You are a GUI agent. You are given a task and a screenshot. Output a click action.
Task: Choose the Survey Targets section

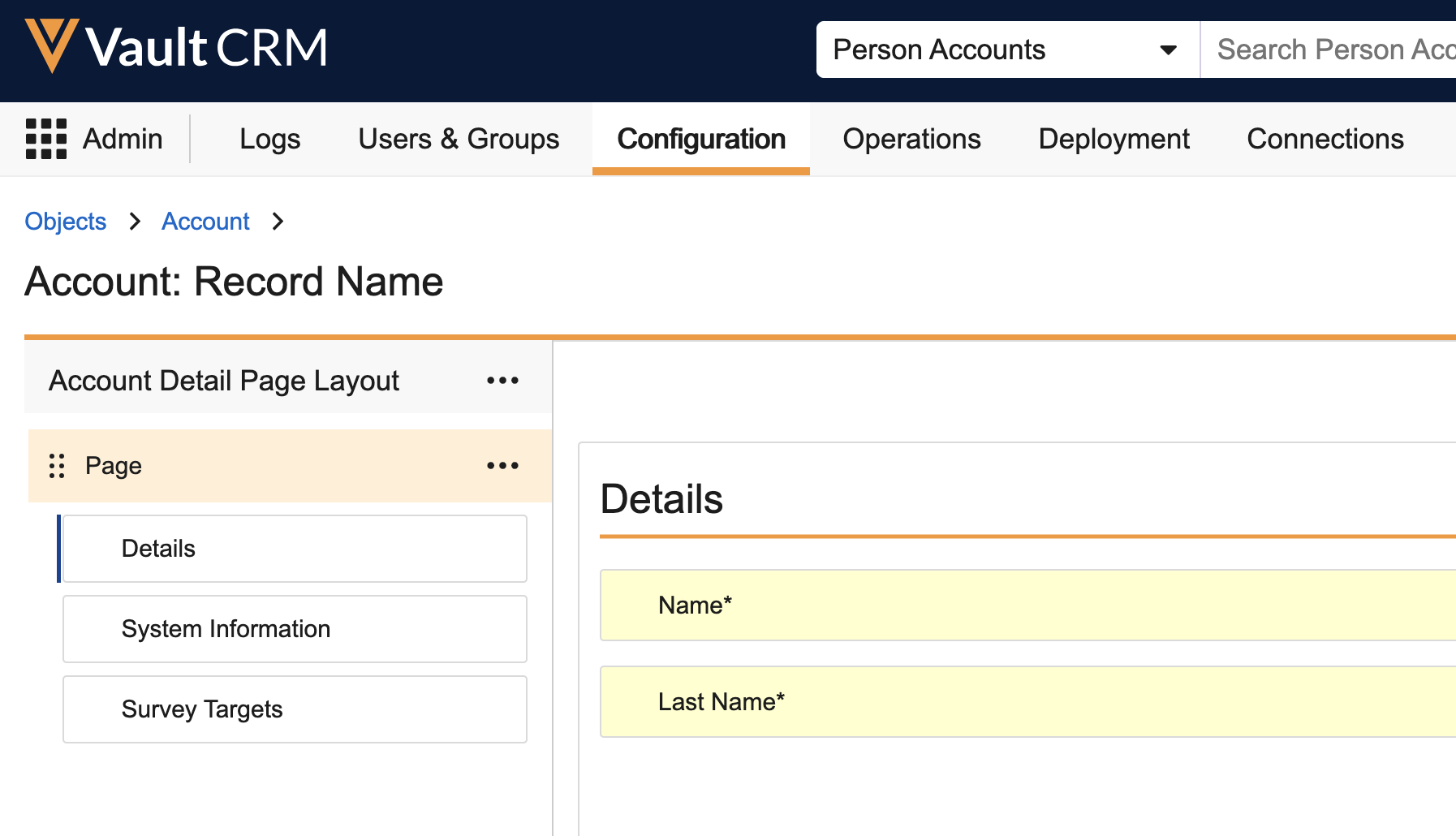pyautogui.click(x=295, y=709)
